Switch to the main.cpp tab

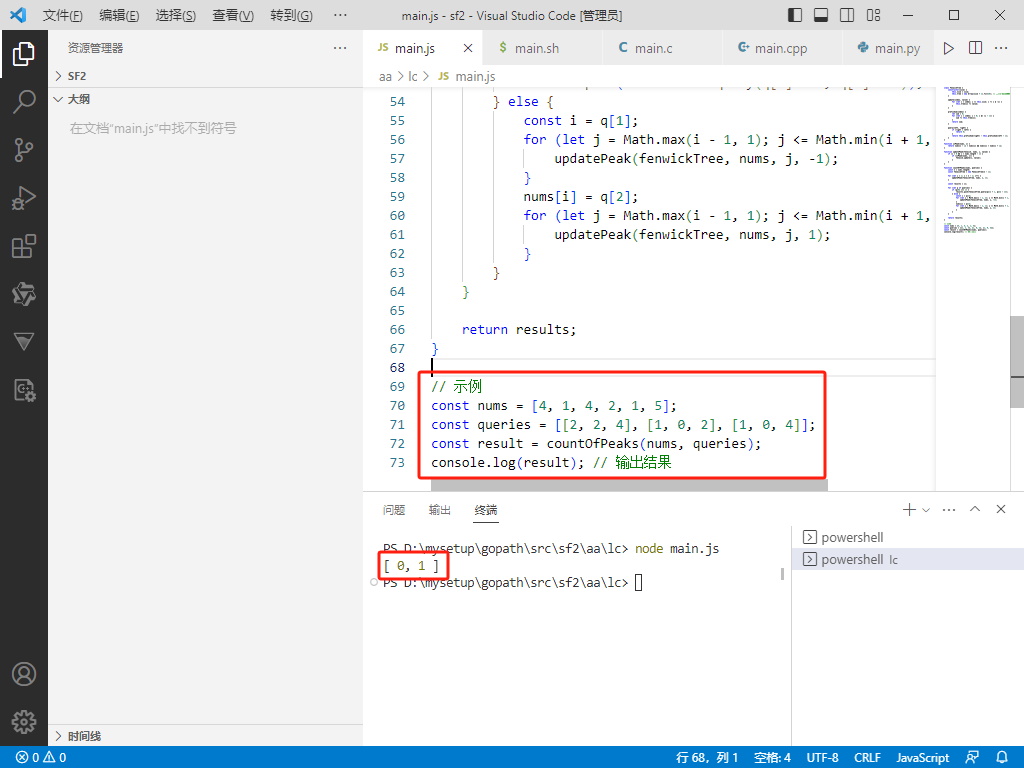[783, 48]
